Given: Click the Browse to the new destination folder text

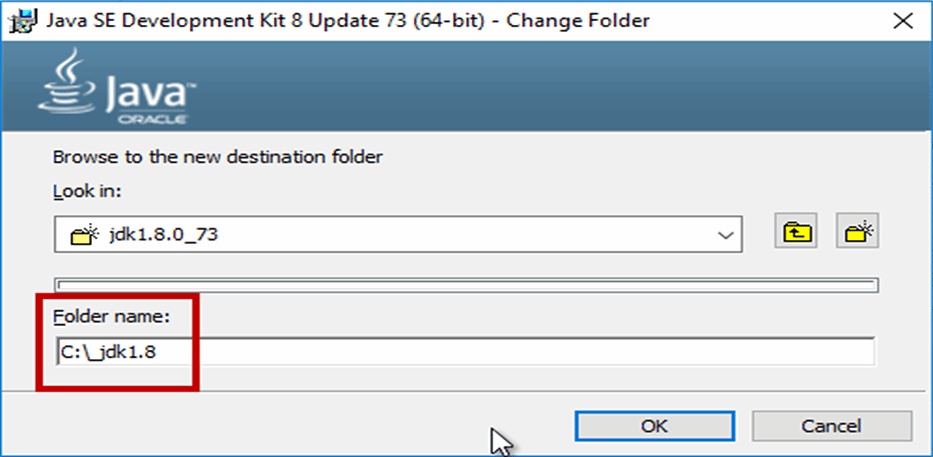Looking at the screenshot, I should 218,158.
